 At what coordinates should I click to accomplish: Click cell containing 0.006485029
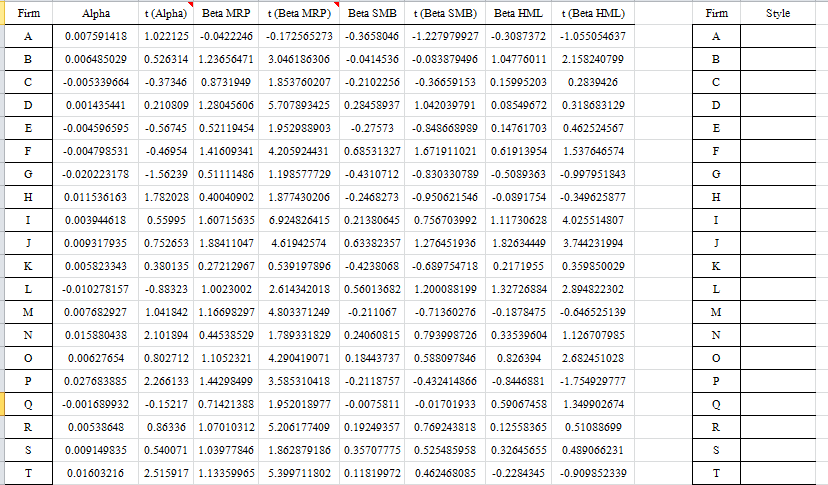pos(96,59)
